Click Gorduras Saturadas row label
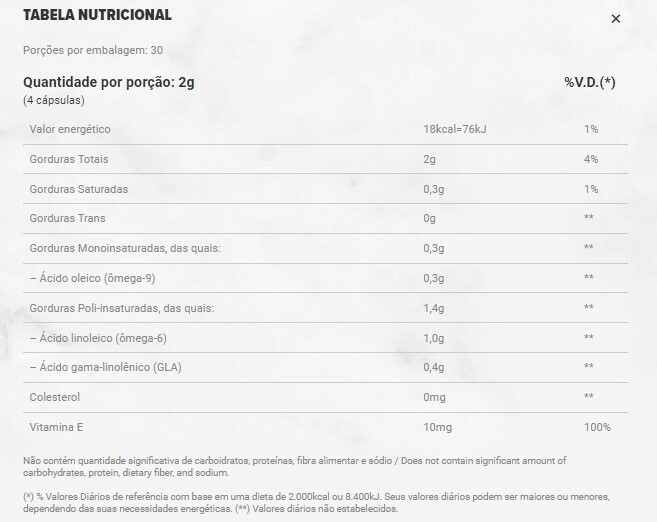The width and height of the screenshot is (657, 522). (x=79, y=189)
